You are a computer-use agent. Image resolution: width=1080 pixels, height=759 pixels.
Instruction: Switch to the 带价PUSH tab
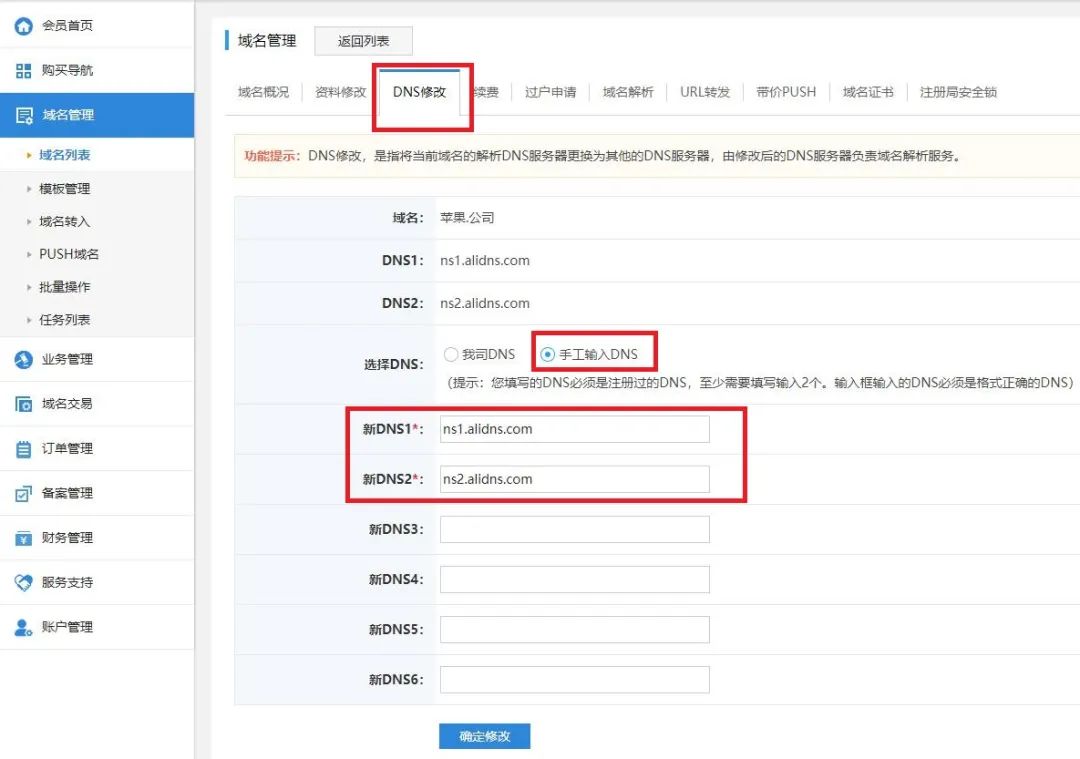click(x=787, y=91)
